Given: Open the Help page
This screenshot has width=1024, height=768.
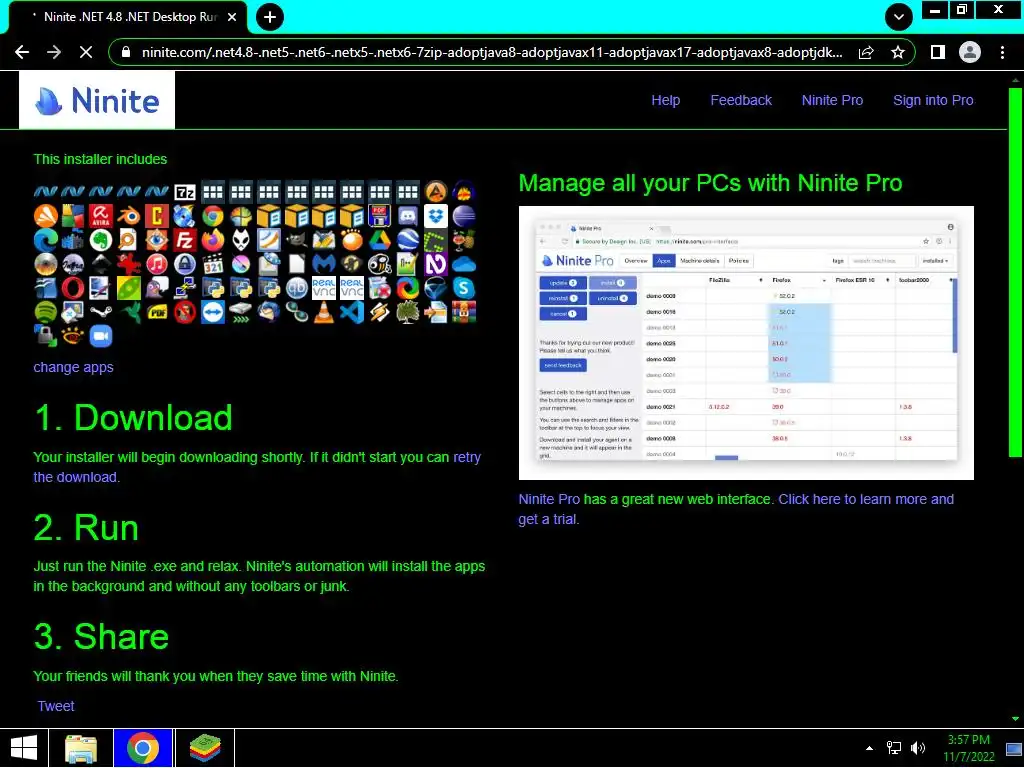Looking at the screenshot, I should click(665, 100).
